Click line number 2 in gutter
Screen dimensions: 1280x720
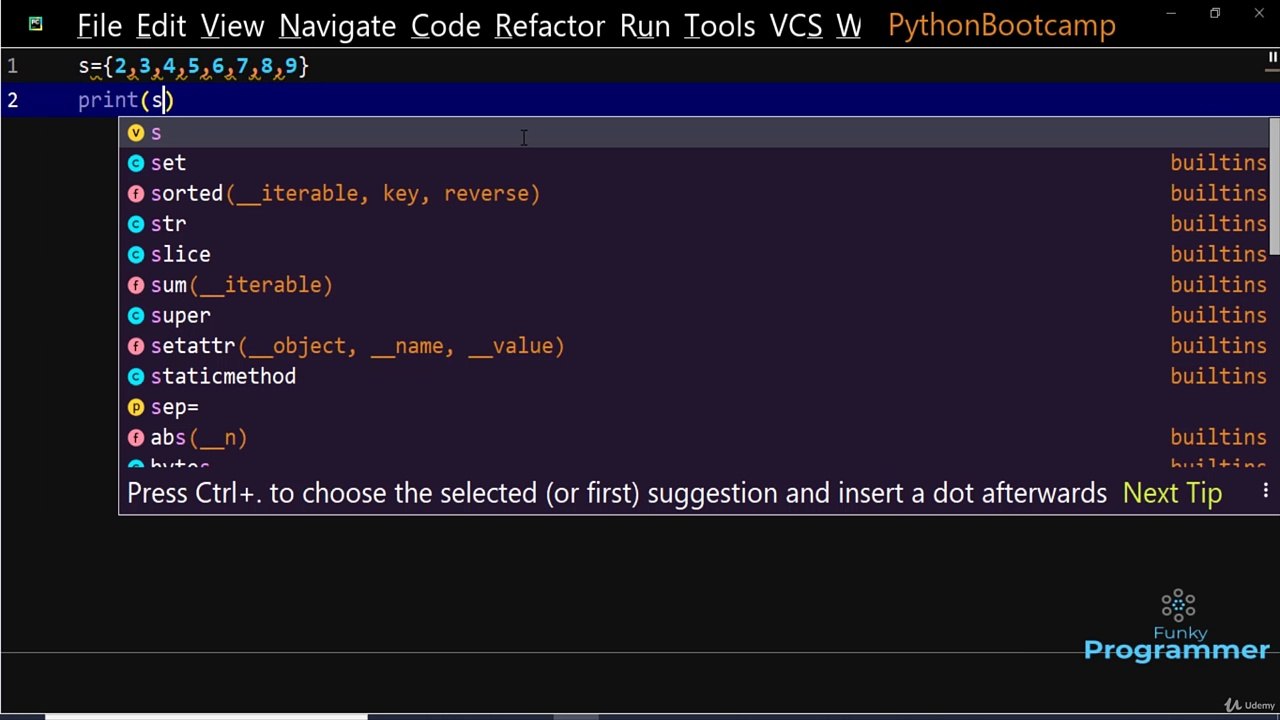point(12,100)
